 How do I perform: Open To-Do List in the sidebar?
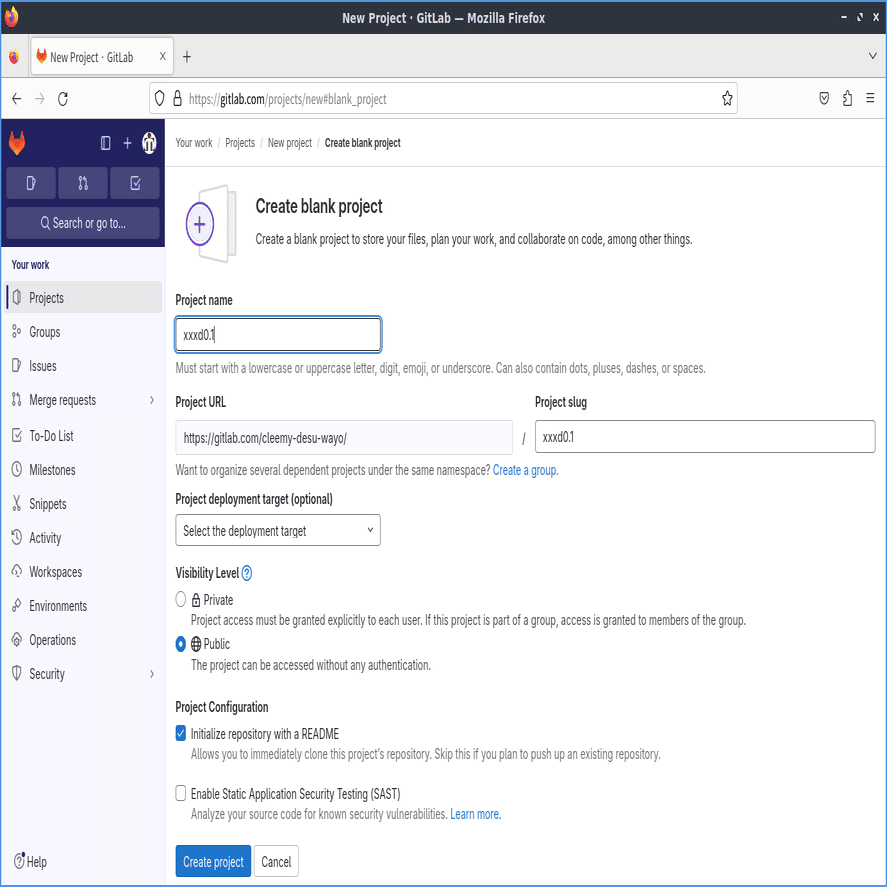click(x=83, y=436)
